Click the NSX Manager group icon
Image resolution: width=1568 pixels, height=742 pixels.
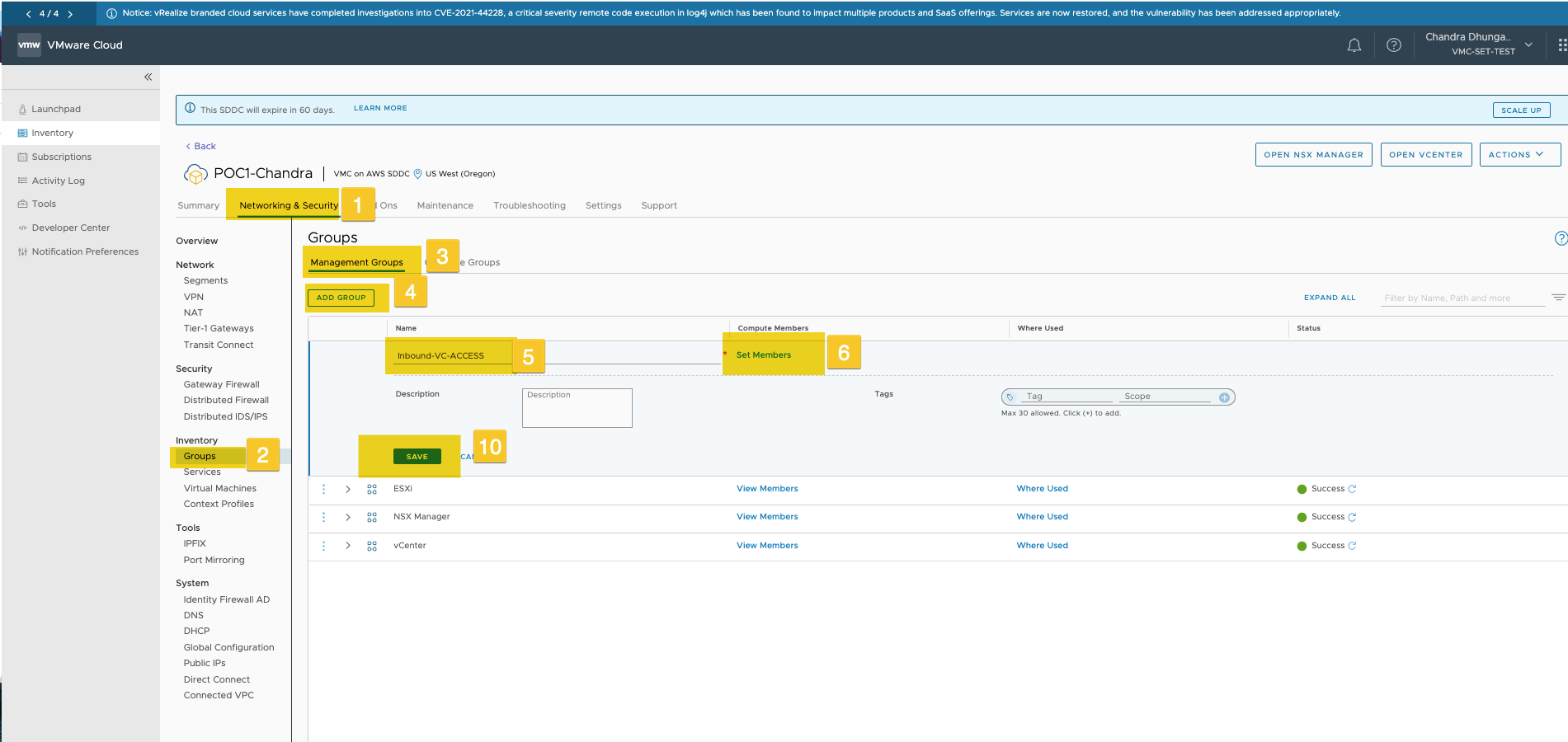(x=372, y=517)
